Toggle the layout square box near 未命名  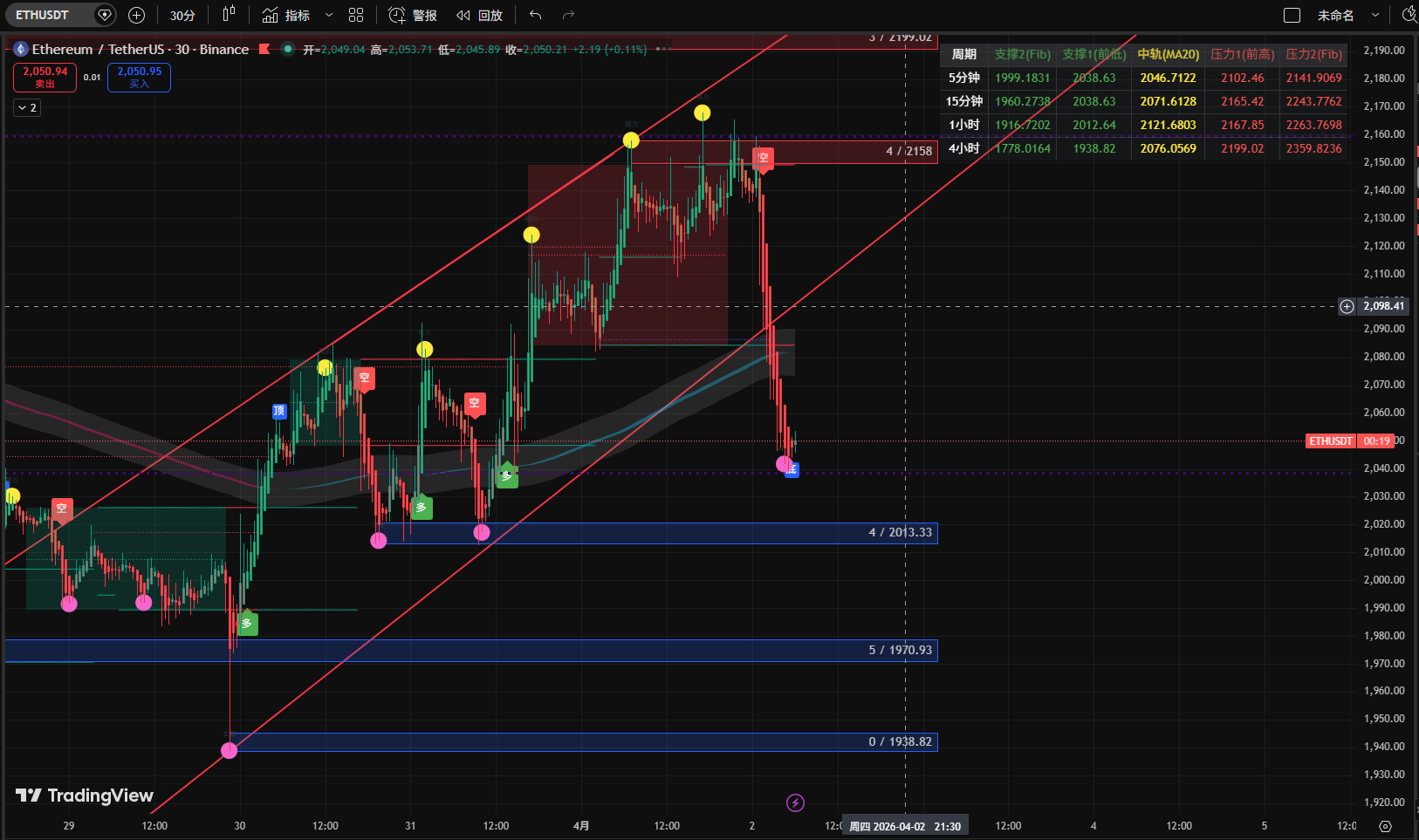tap(1292, 15)
